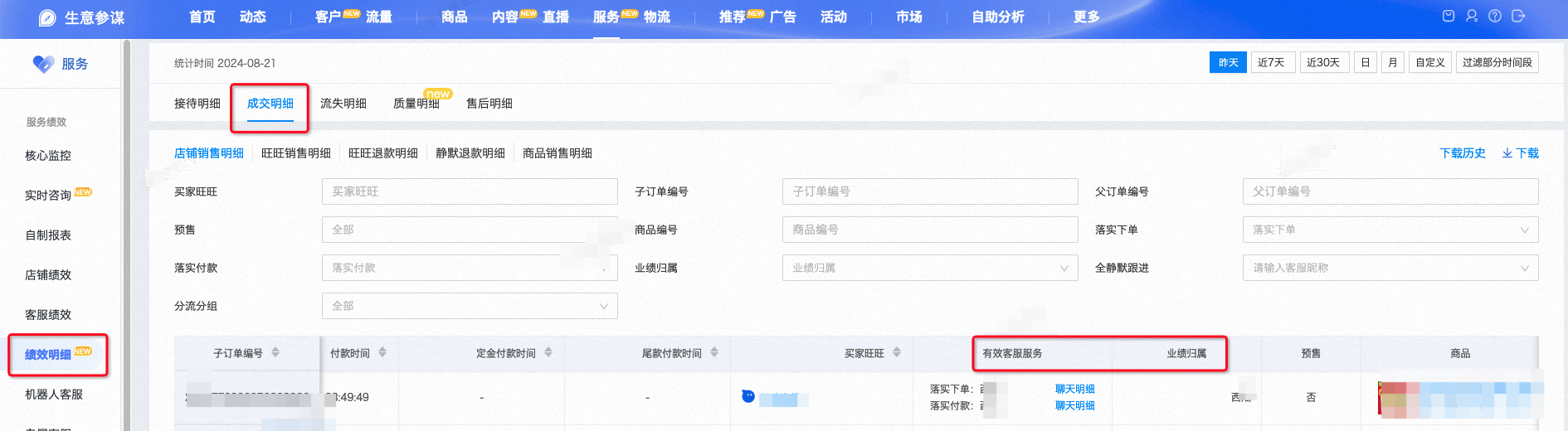Switch to the 接待明细 tab
The image size is (1568, 431).
(x=197, y=104)
